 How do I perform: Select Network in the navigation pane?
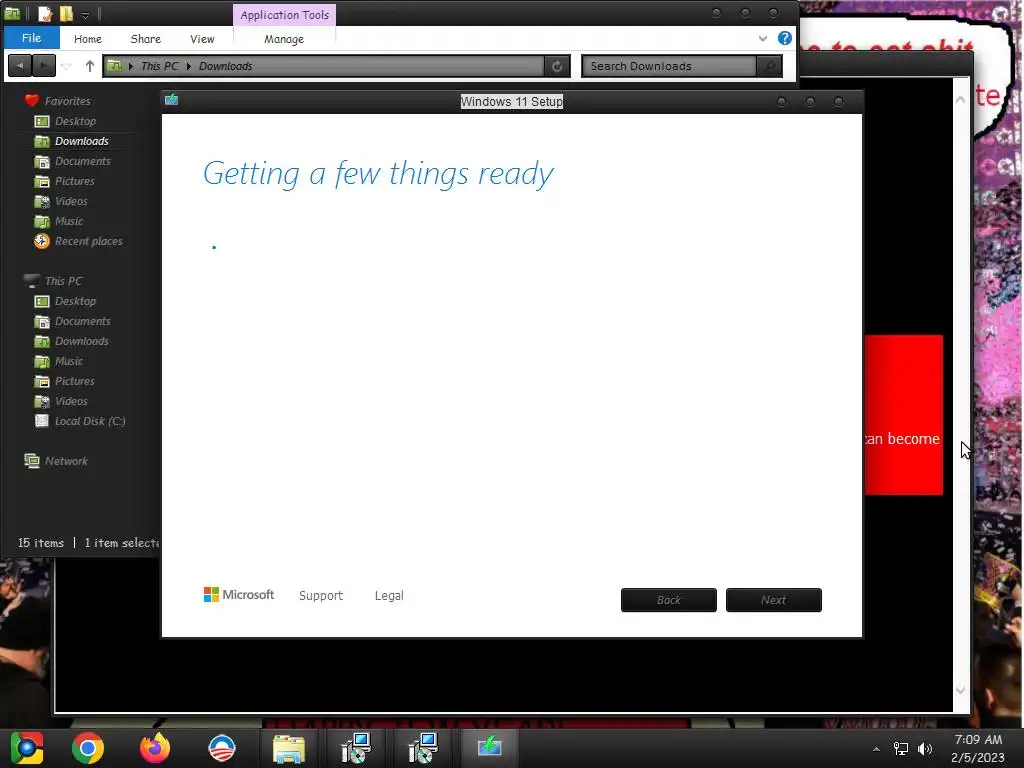(66, 461)
